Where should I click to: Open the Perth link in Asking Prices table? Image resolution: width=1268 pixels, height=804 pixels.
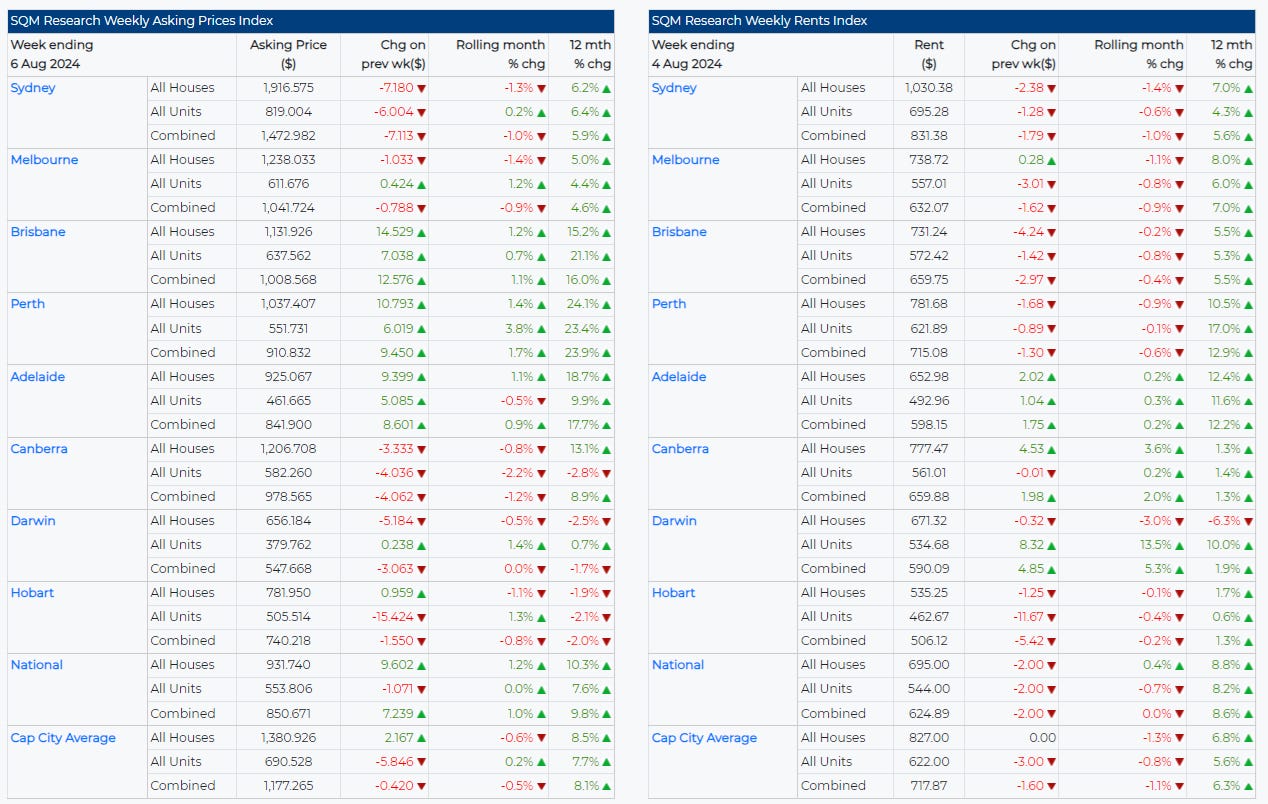pos(28,304)
